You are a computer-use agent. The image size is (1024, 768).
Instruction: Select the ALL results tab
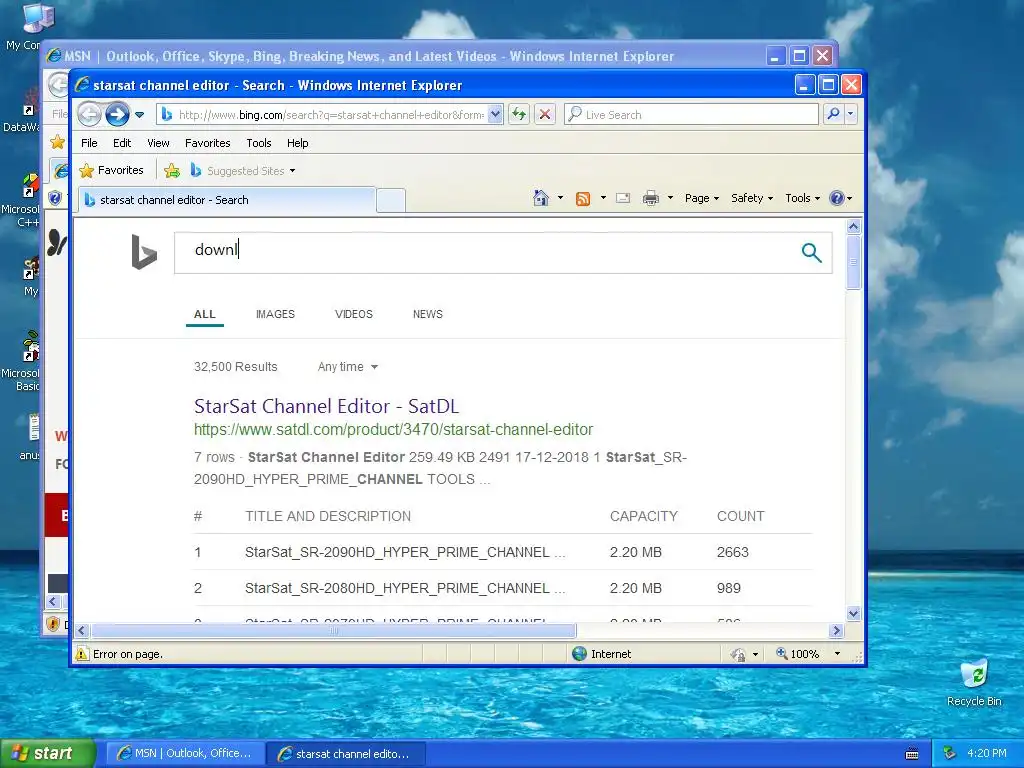pyautogui.click(x=204, y=314)
